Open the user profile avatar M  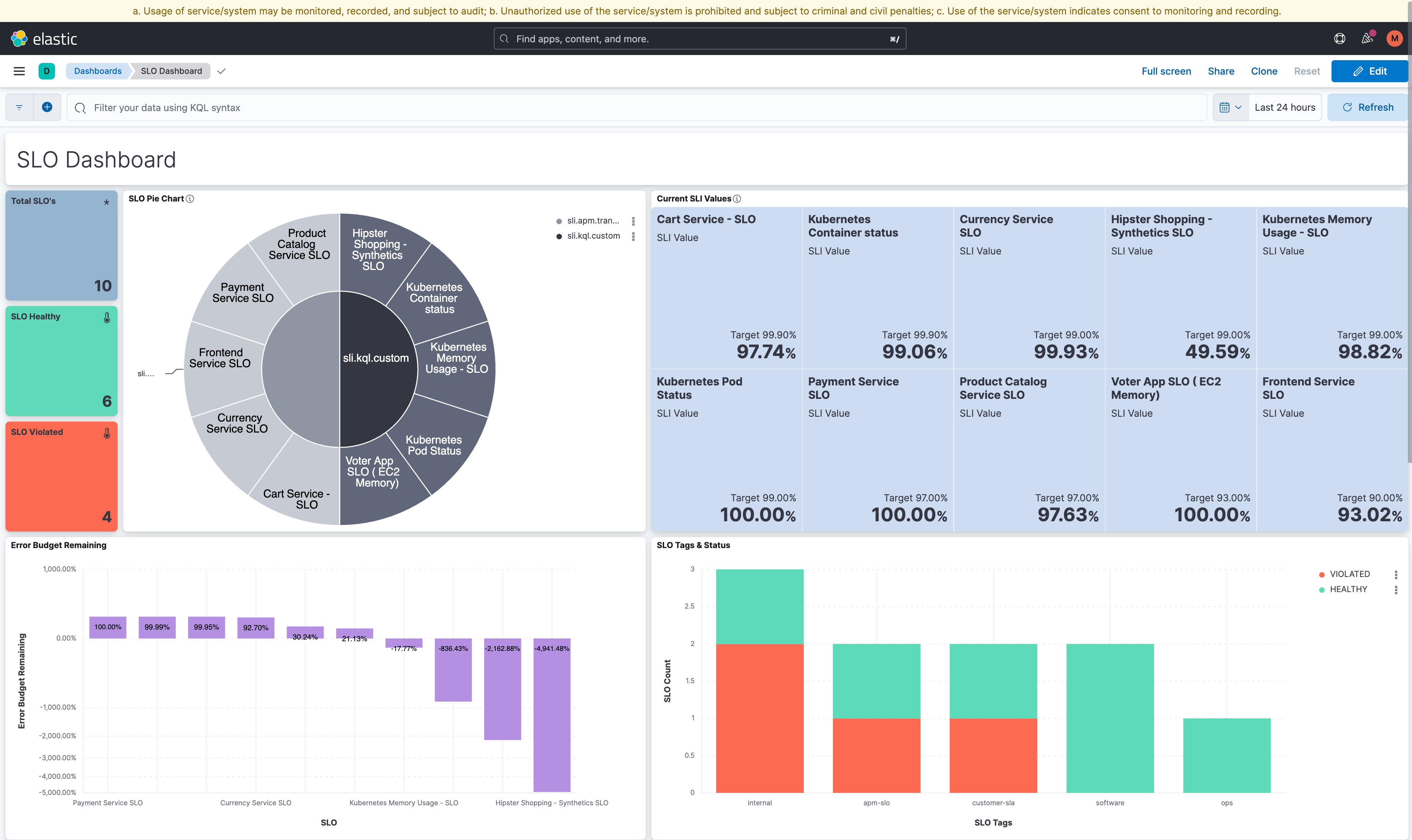(x=1394, y=39)
